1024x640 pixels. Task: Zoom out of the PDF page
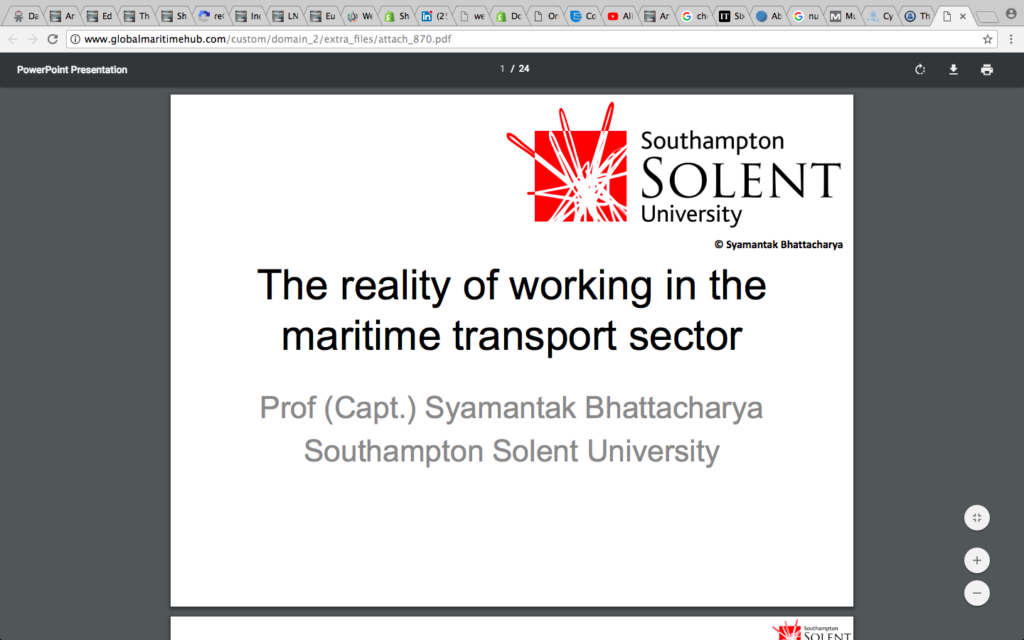pyautogui.click(x=976, y=593)
